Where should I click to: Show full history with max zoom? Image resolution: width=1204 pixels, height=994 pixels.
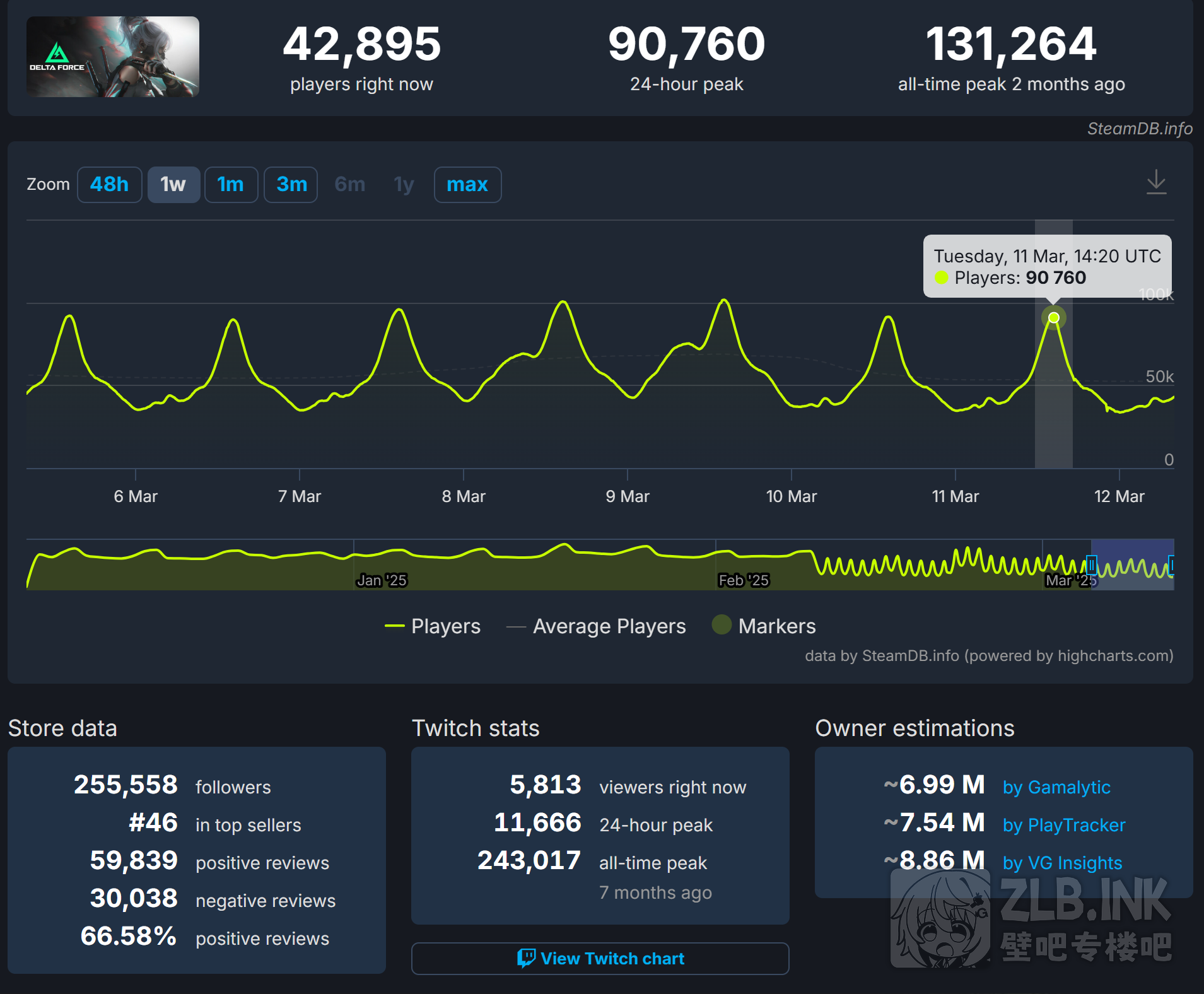point(467,185)
